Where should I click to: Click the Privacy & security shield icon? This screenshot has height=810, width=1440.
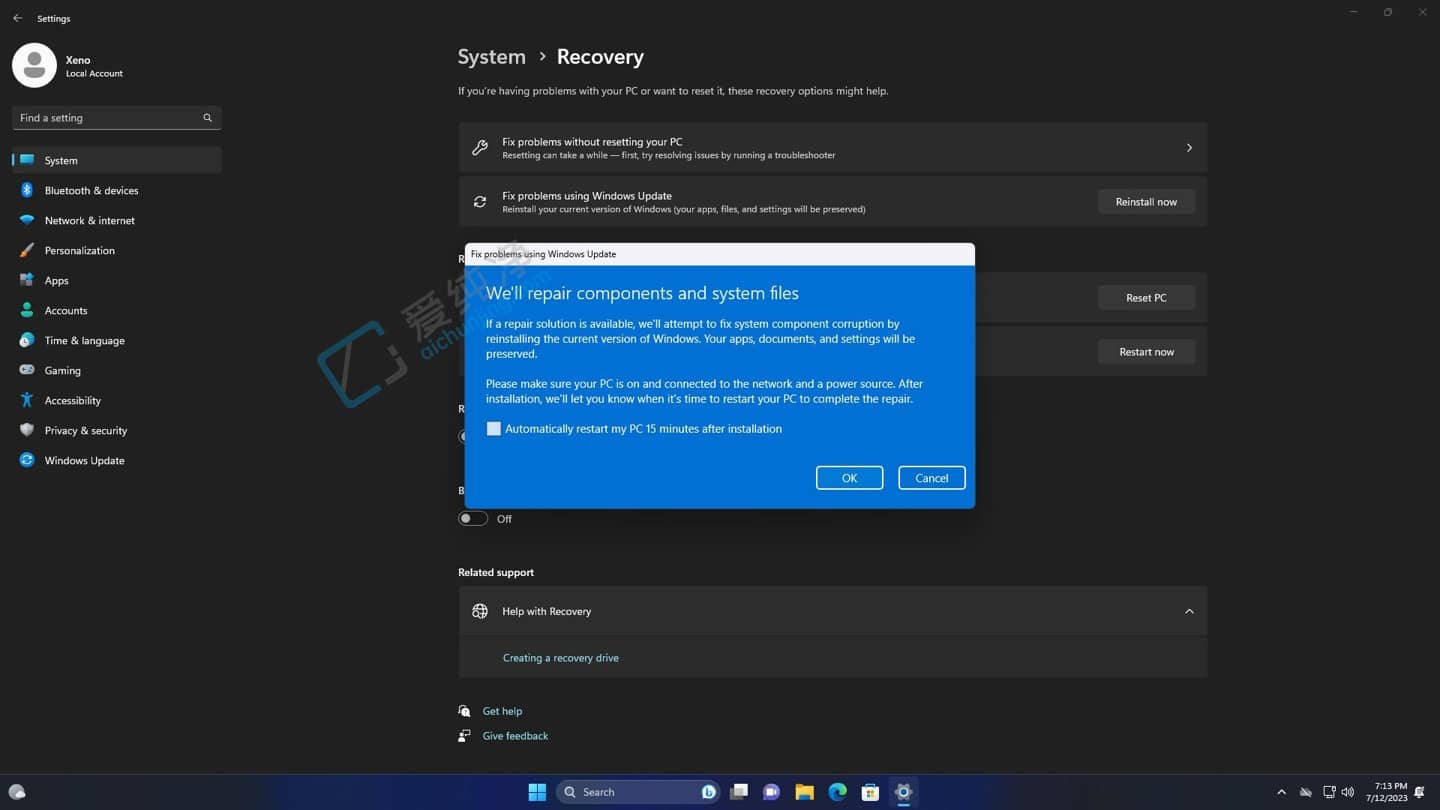point(25,430)
